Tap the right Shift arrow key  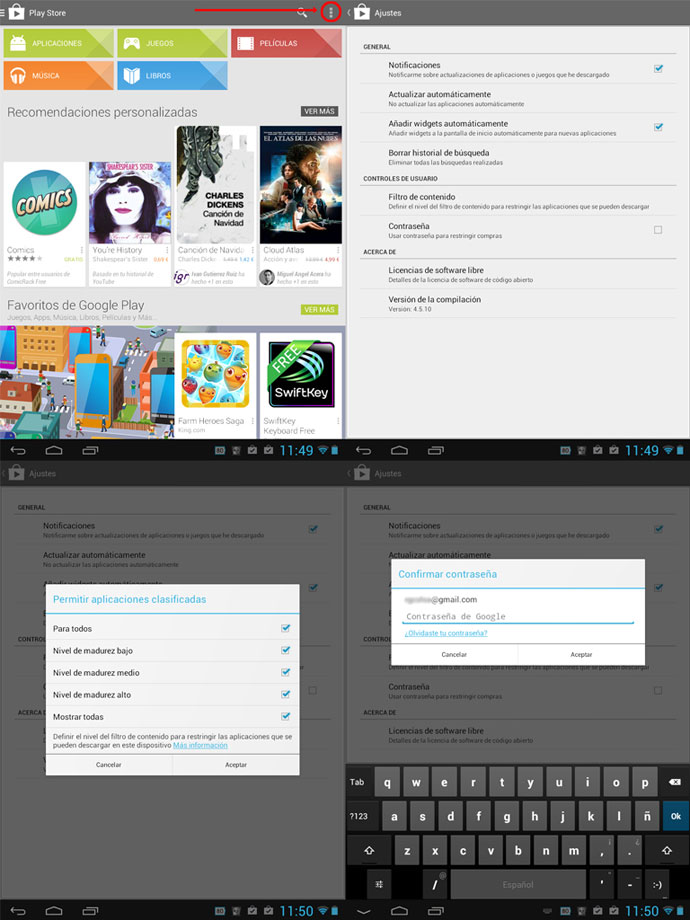tap(667, 851)
